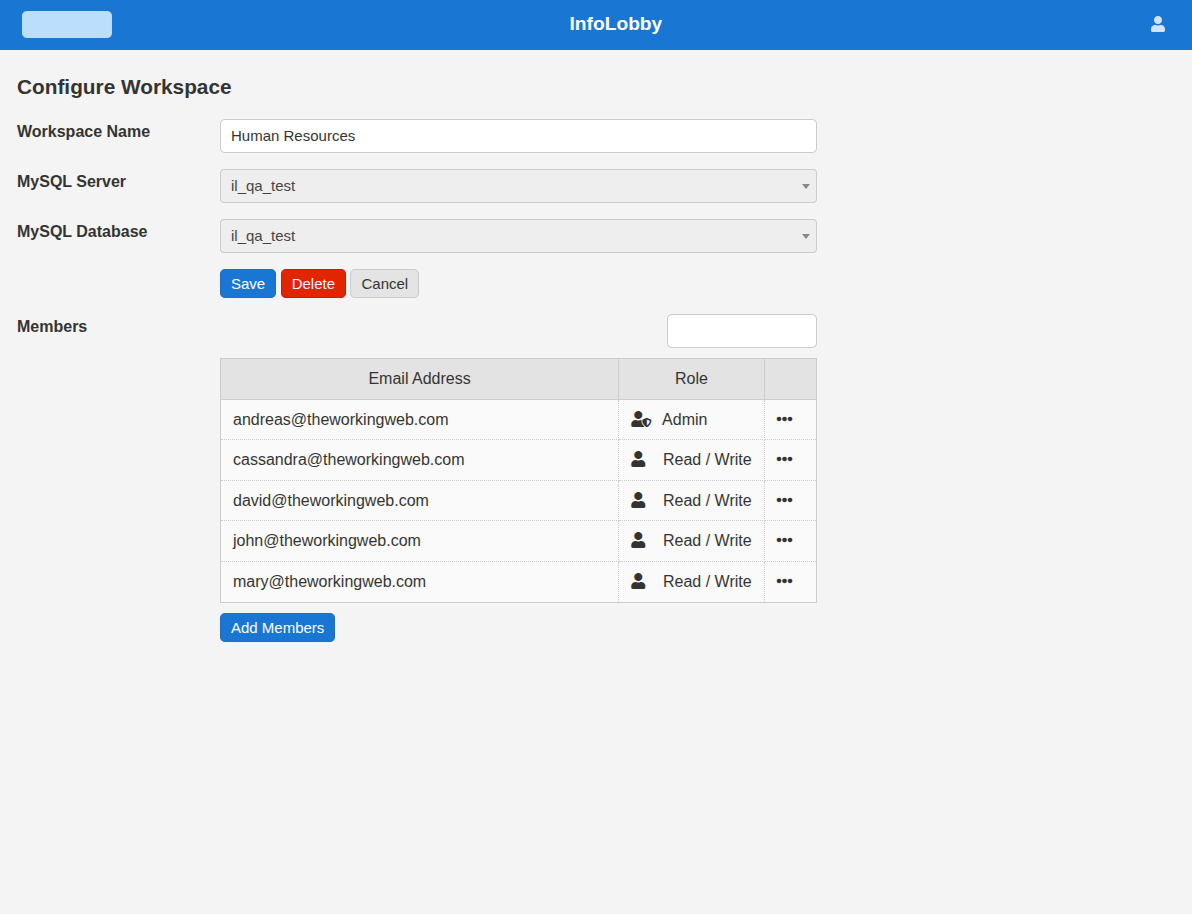Open three-dot menu for david@theworkingweb.com
This screenshot has width=1192, height=914.
784,500
